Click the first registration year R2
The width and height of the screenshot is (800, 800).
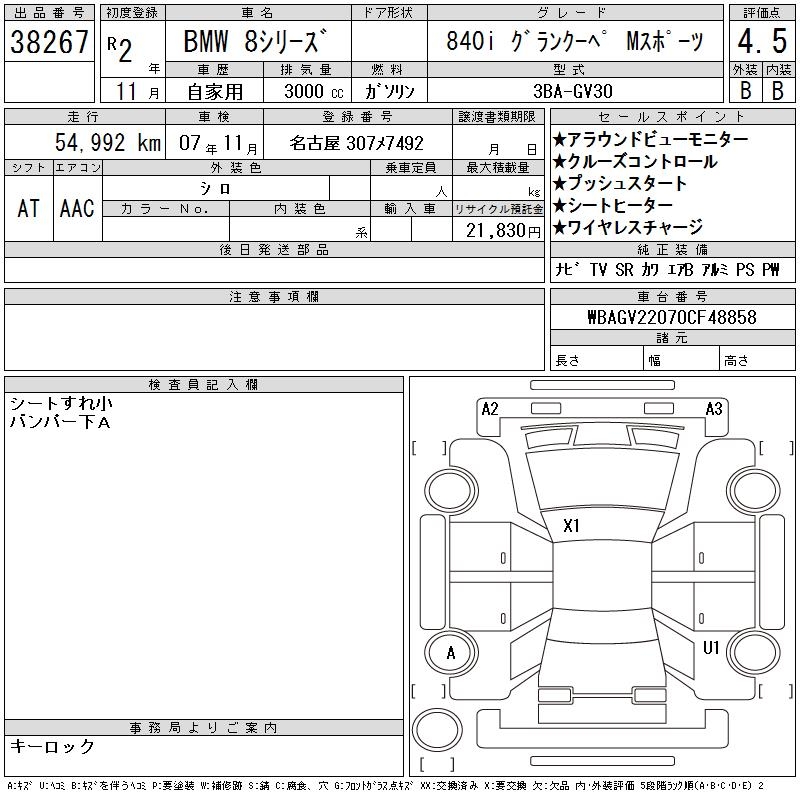[119, 49]
